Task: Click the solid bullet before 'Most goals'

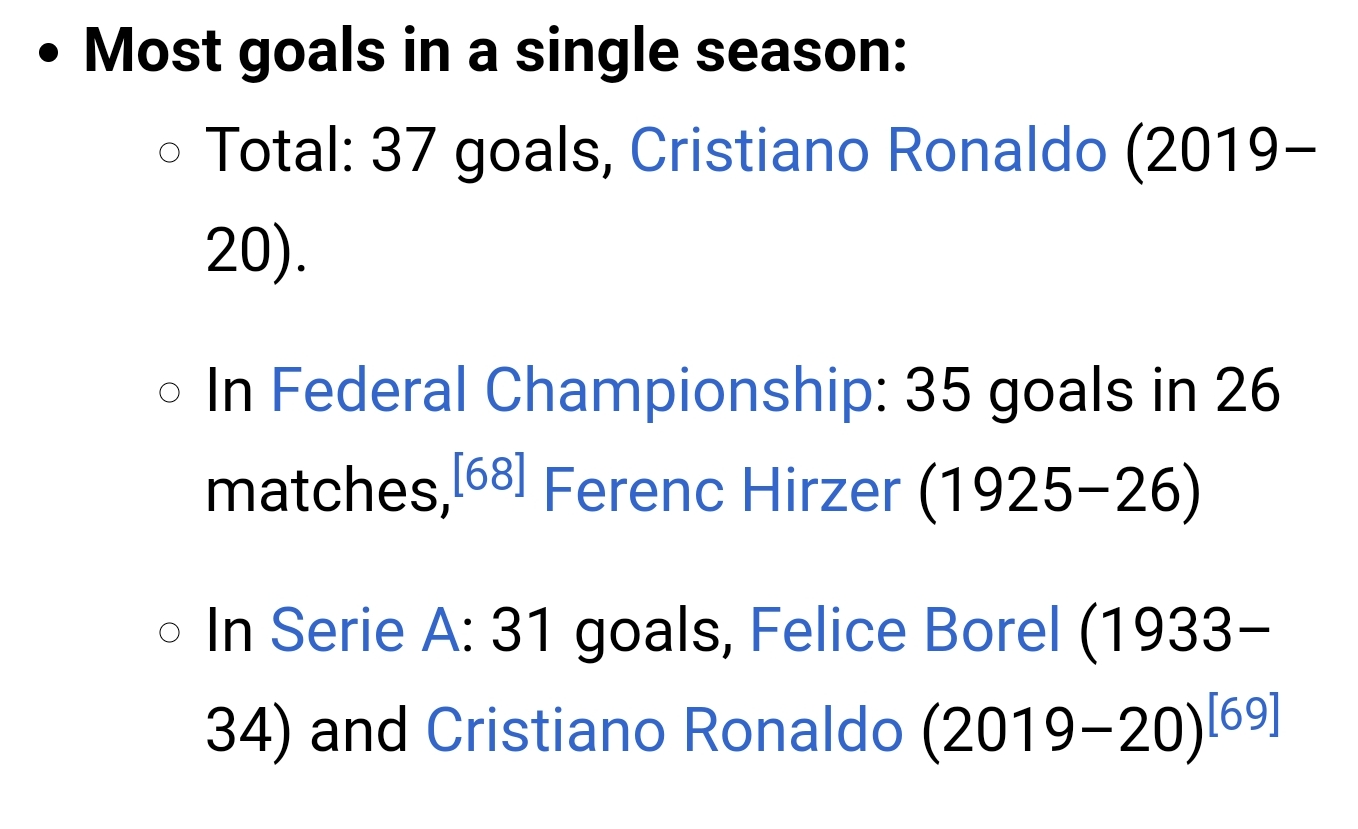Action: point(47,54)
